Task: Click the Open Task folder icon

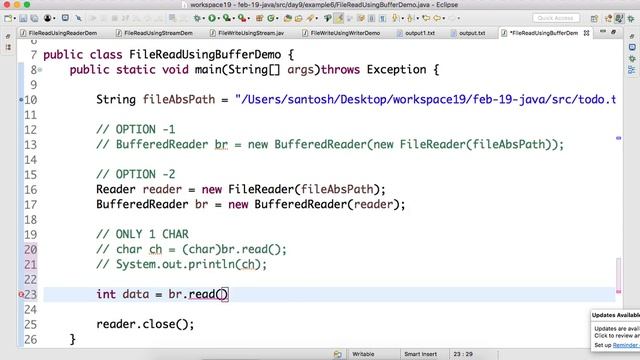Action: click(x=299, y=18)
